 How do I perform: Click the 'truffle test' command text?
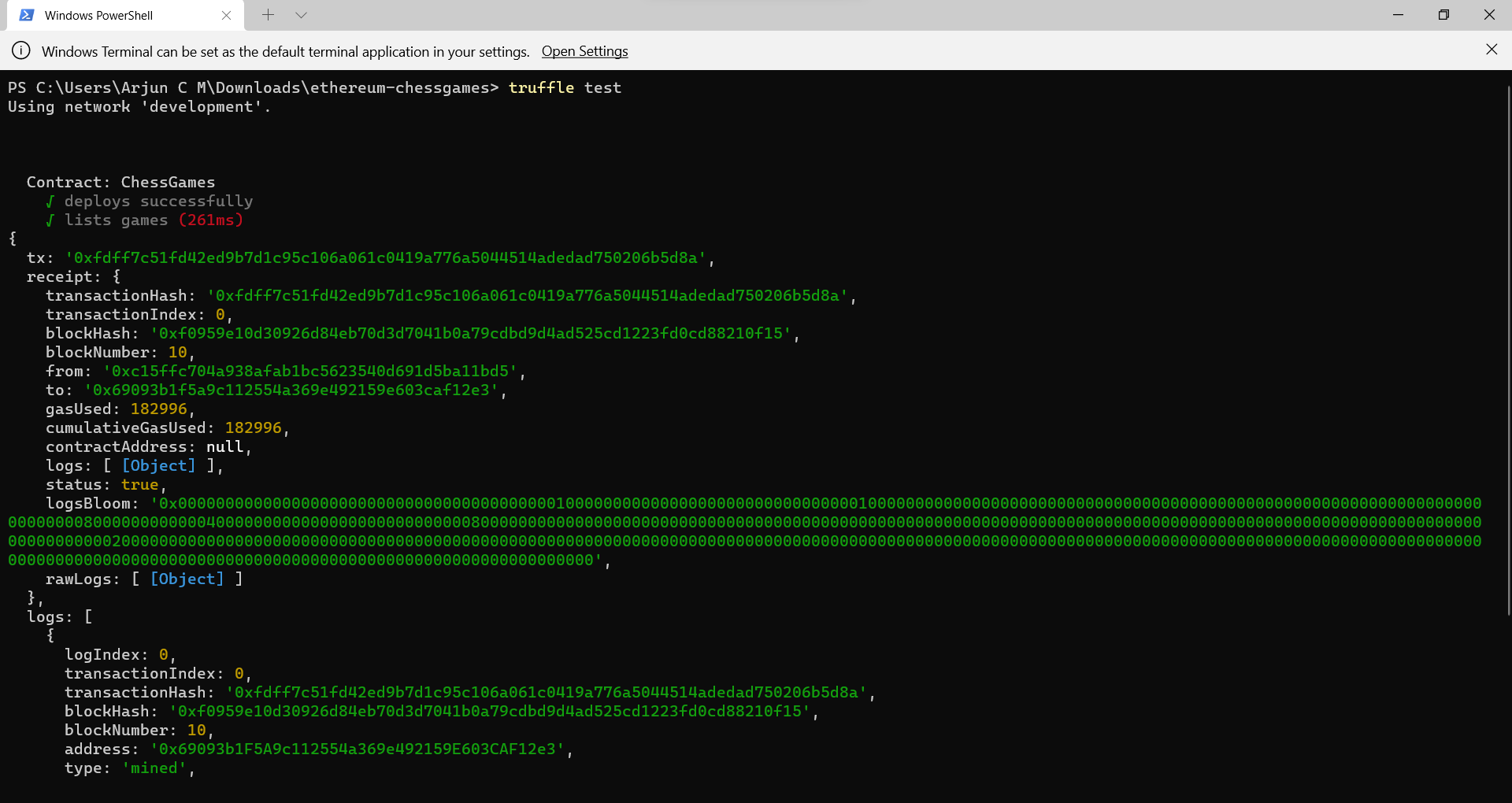tap(565, 87)
